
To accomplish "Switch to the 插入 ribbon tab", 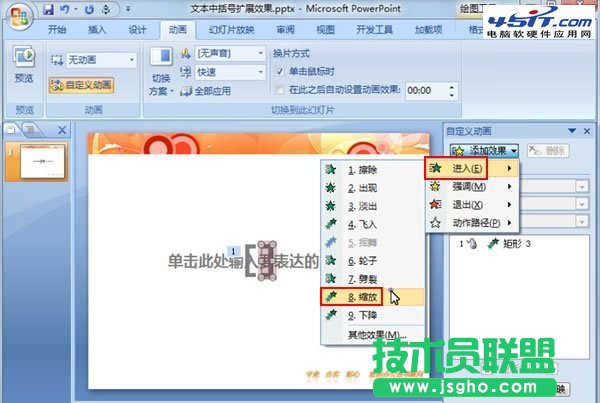I will click(x=97, y=29).
